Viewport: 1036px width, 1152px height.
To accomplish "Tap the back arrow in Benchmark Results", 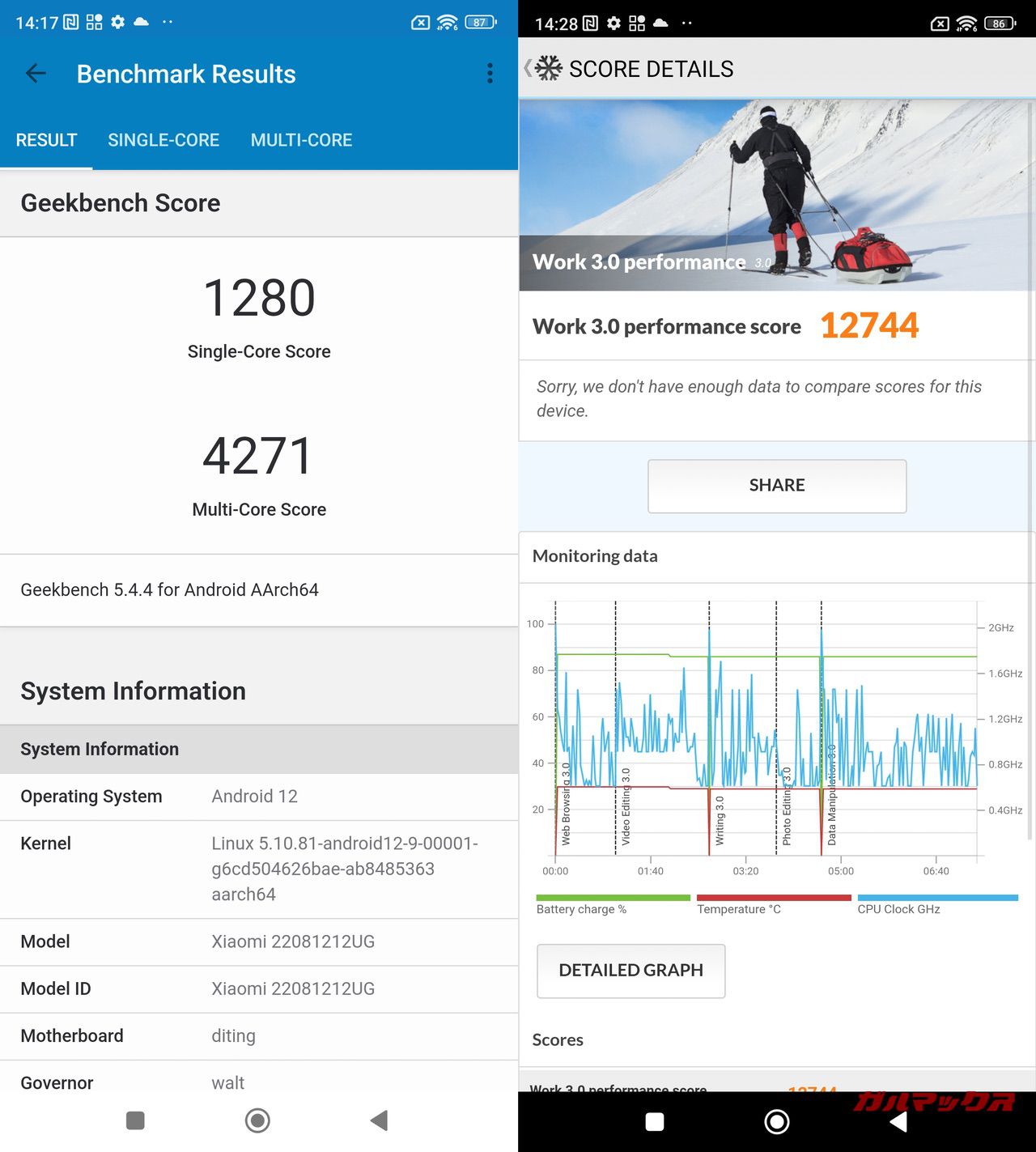I will coord(36,74).
